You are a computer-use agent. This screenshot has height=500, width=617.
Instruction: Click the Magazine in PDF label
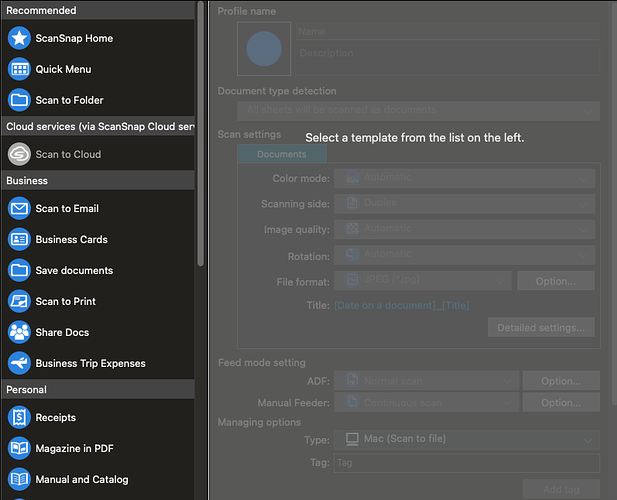click(74, 448)
